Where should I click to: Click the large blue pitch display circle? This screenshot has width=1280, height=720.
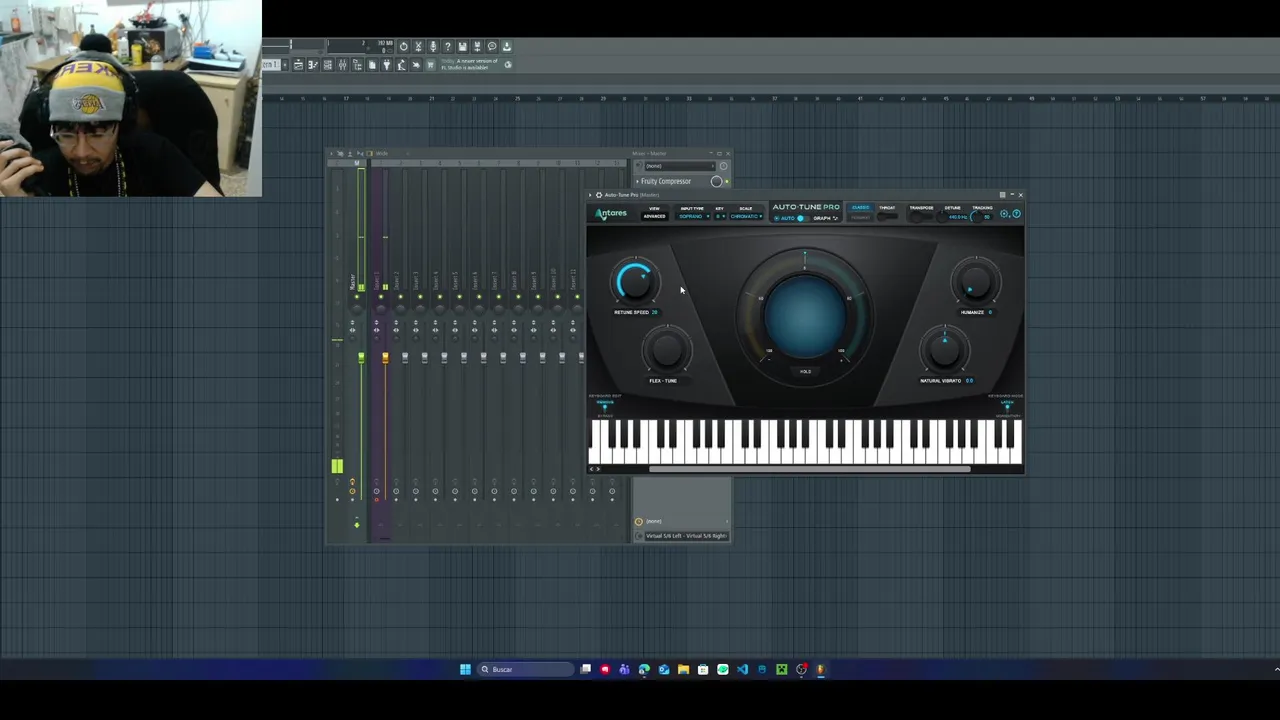coord(805,315)
